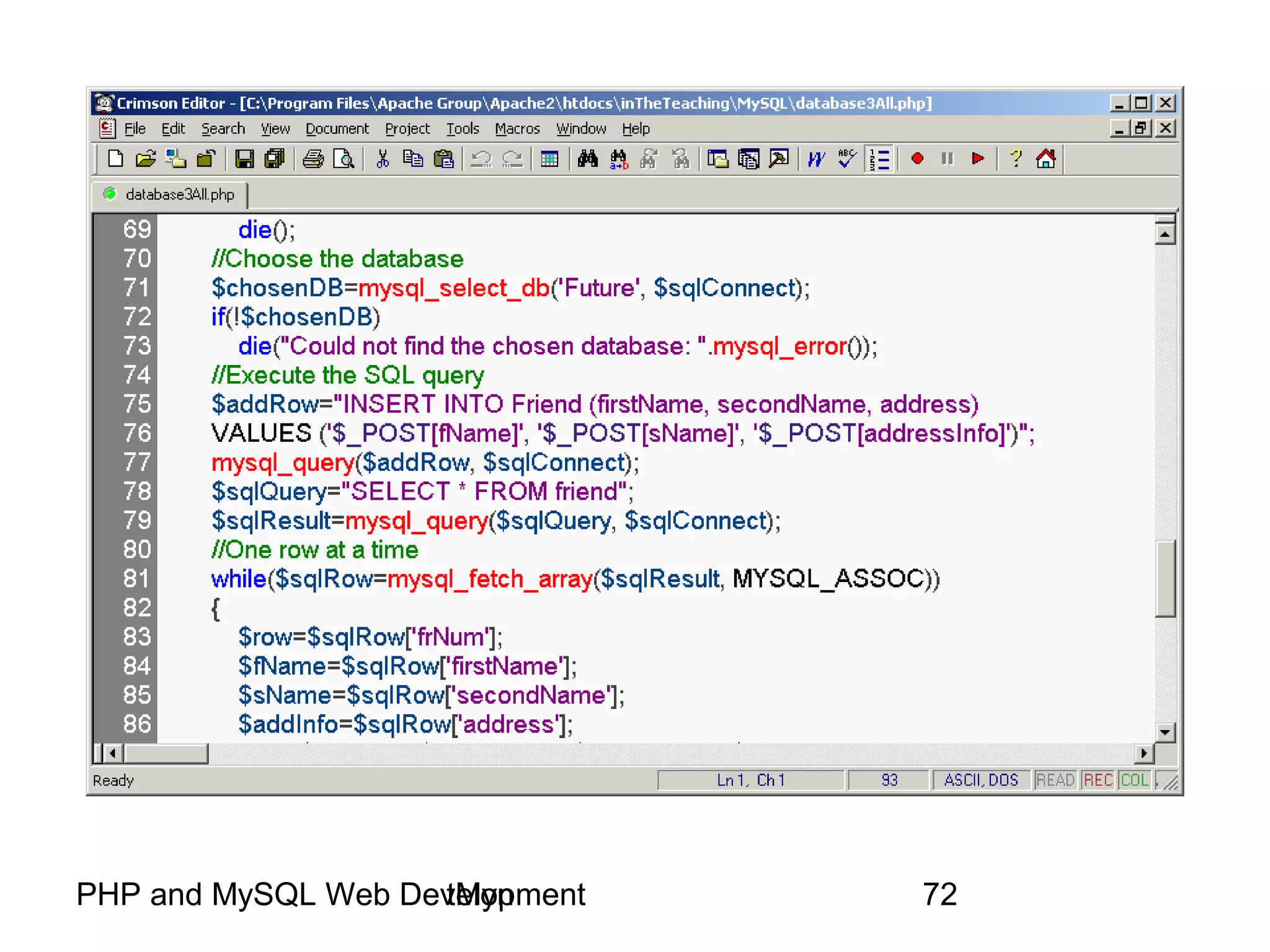The image size is (1270, 952).
Task: Click the Ln 1, Ch 1 status field
Action: coord(751,780)
